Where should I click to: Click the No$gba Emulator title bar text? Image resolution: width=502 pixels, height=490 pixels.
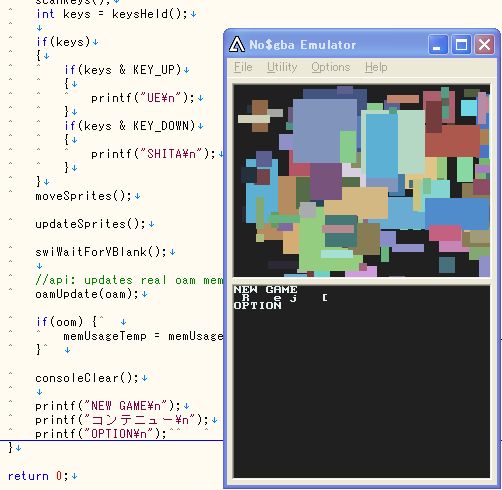[x=303, y=45]
